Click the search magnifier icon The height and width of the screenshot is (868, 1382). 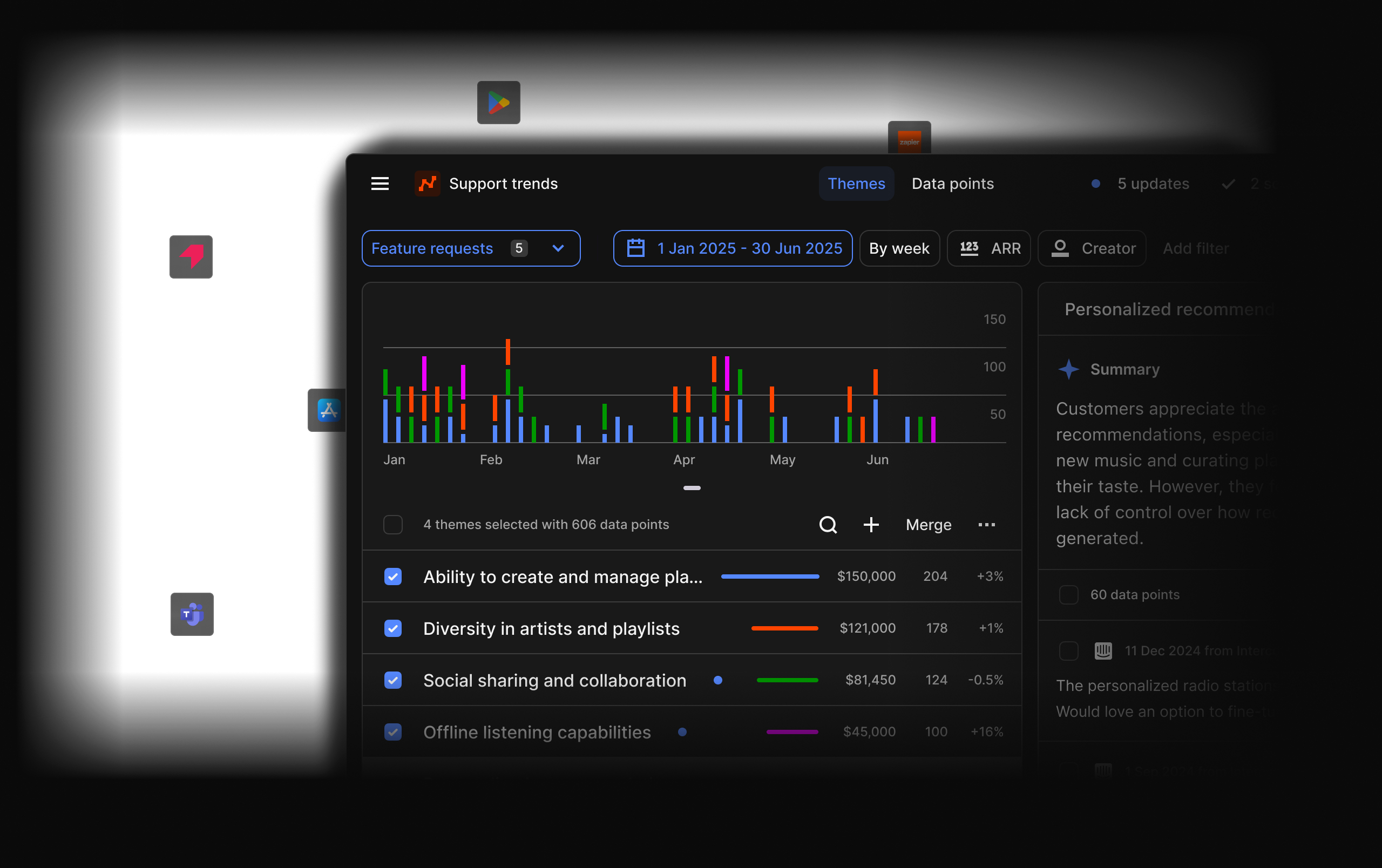tap(828, 524)
